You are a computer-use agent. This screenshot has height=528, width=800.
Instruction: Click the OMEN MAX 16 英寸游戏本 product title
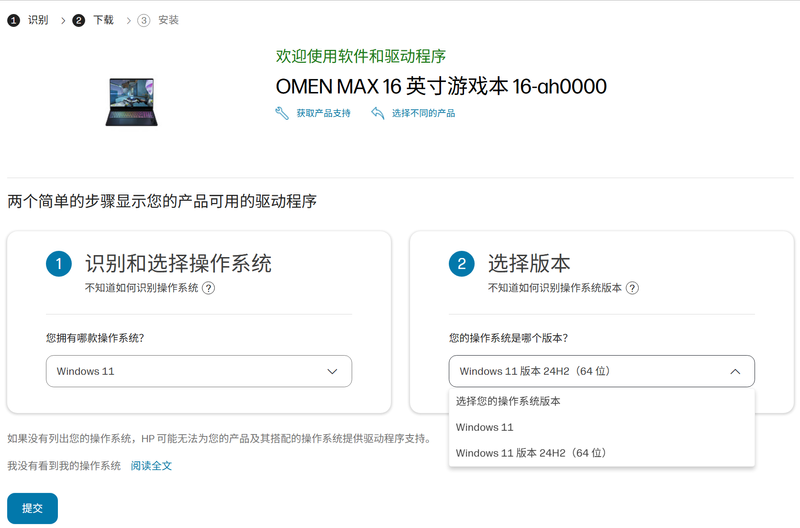441,87
